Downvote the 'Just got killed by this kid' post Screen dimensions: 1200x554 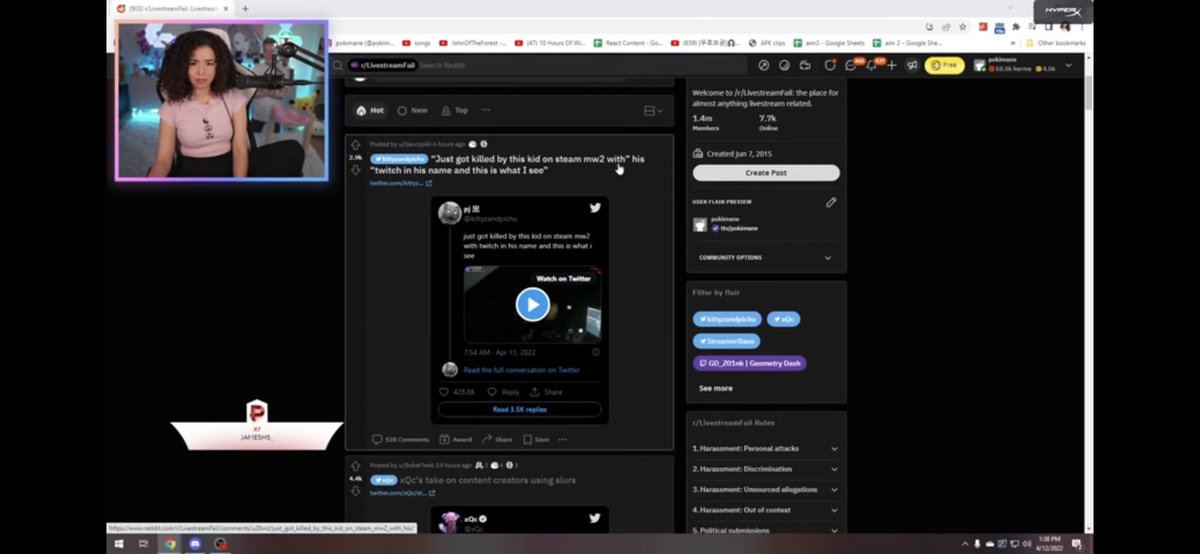click(x=355, y=170)
